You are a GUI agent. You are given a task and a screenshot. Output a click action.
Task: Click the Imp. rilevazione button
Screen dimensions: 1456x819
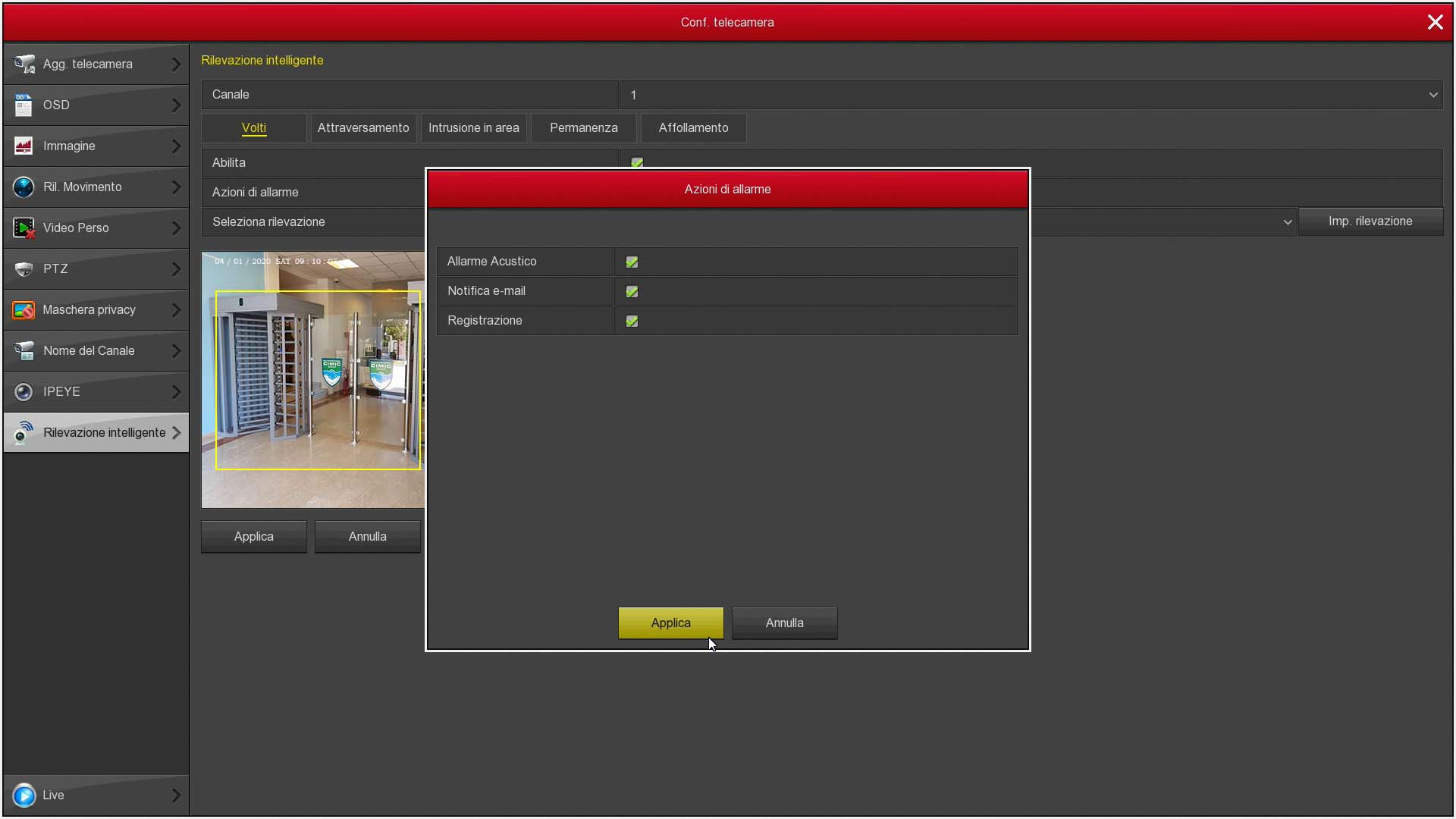pos(1370,221)
